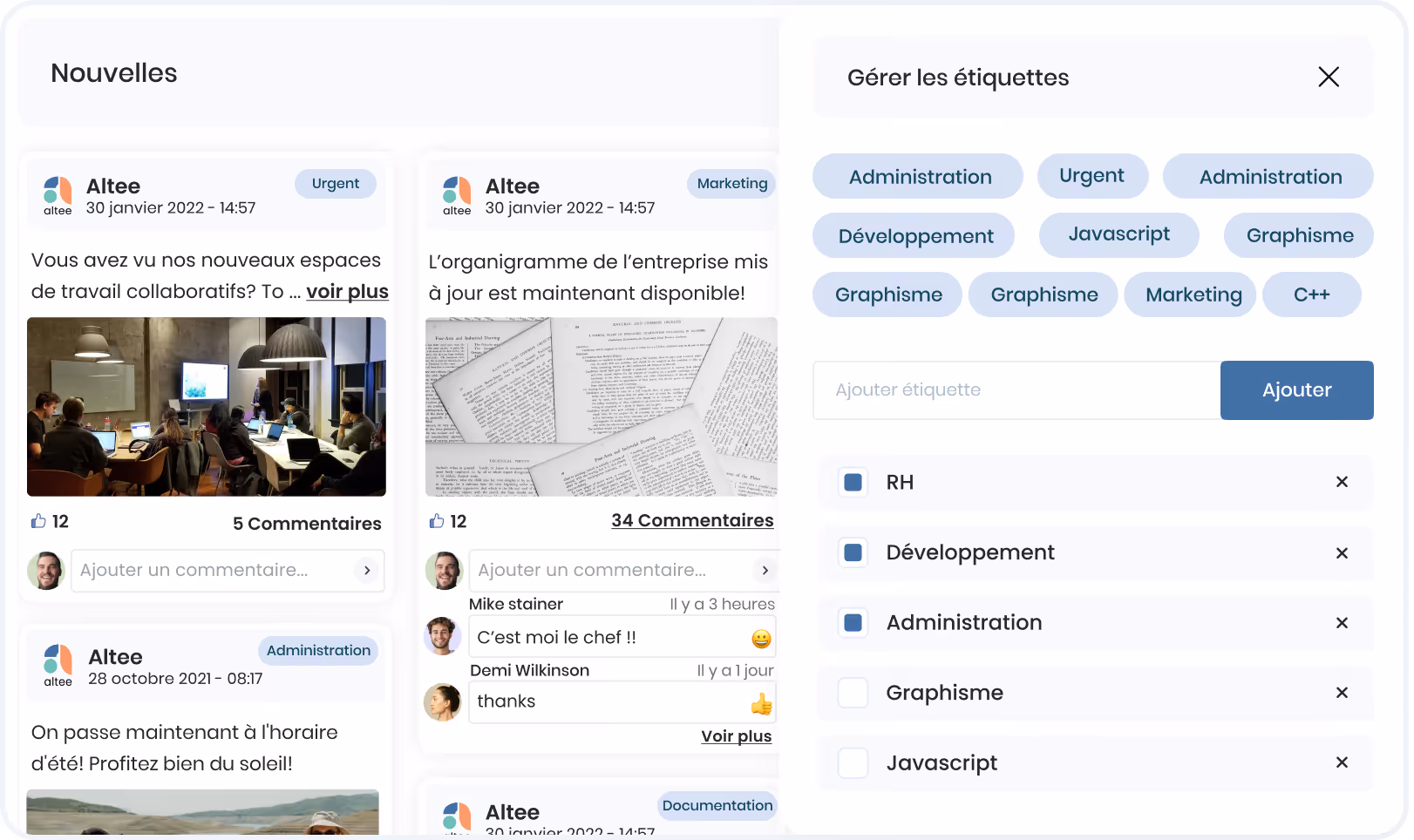Enable the Javascript checkbox

click(853, 762)
